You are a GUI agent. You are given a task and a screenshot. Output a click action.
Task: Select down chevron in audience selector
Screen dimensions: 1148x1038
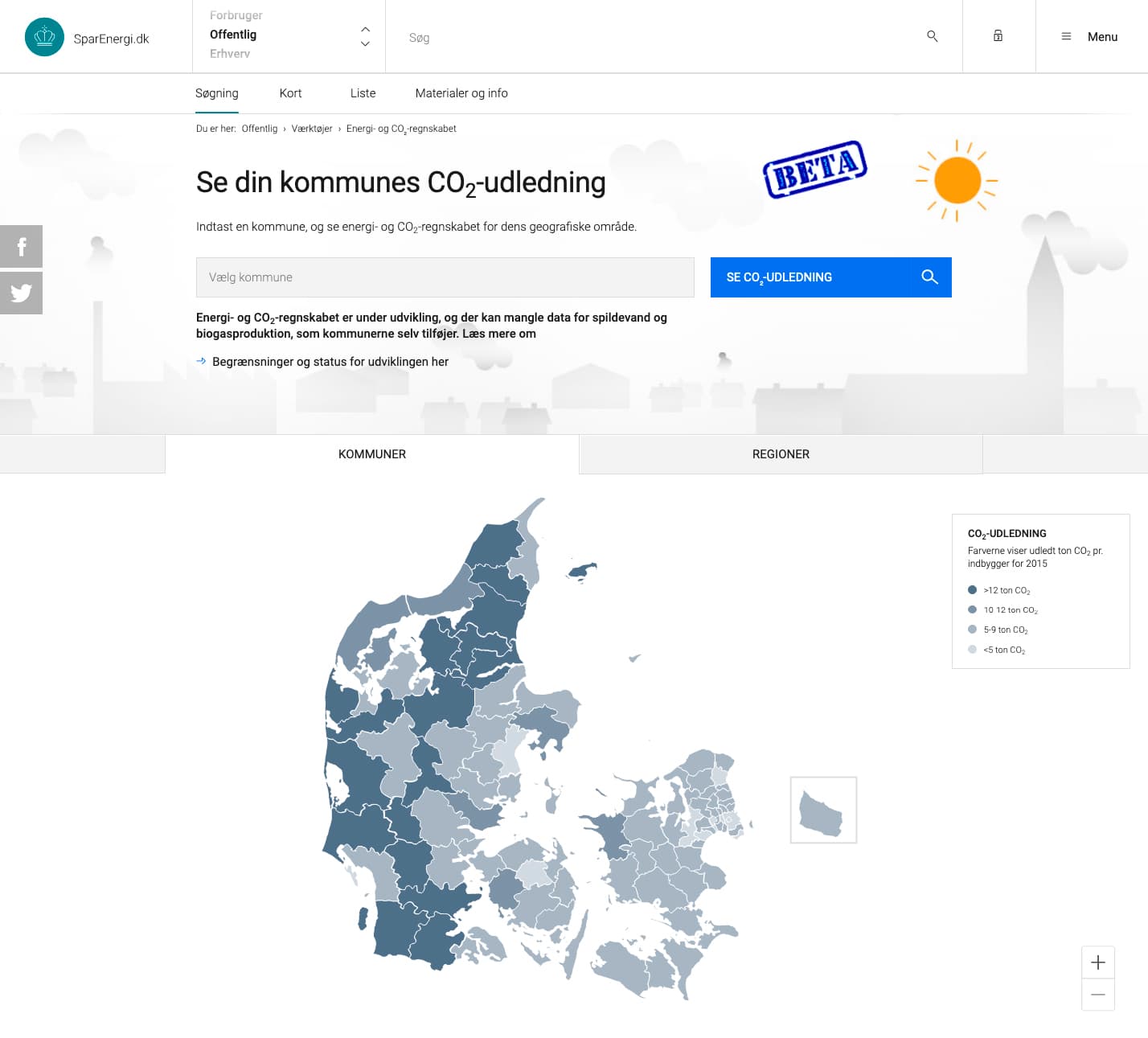tap(365, 44)
